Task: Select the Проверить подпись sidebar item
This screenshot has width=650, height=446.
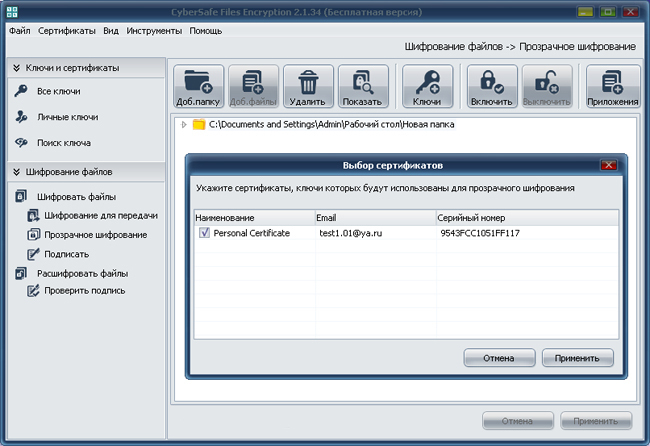Action: [85, 291]
